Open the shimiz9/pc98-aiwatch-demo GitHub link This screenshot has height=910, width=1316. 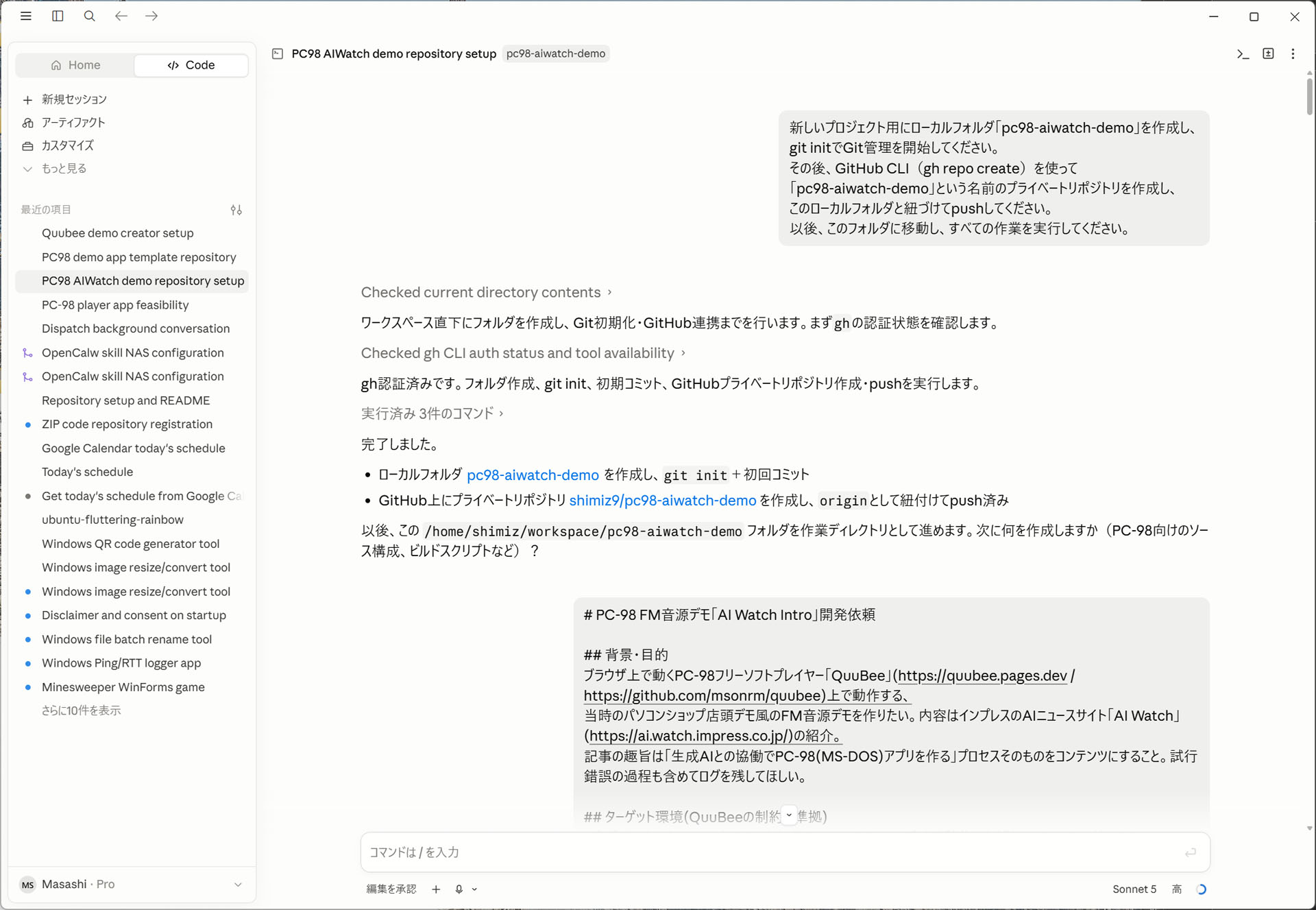(662, 501)
